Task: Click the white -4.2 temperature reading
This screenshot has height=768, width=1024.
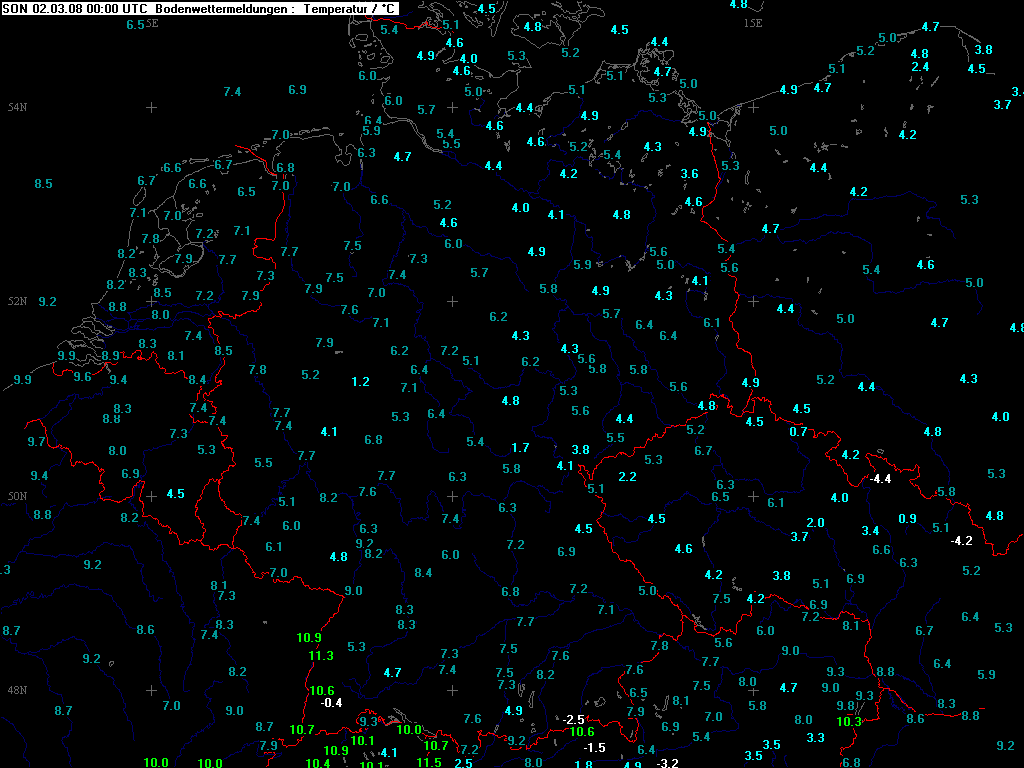Action: point(960,541)
